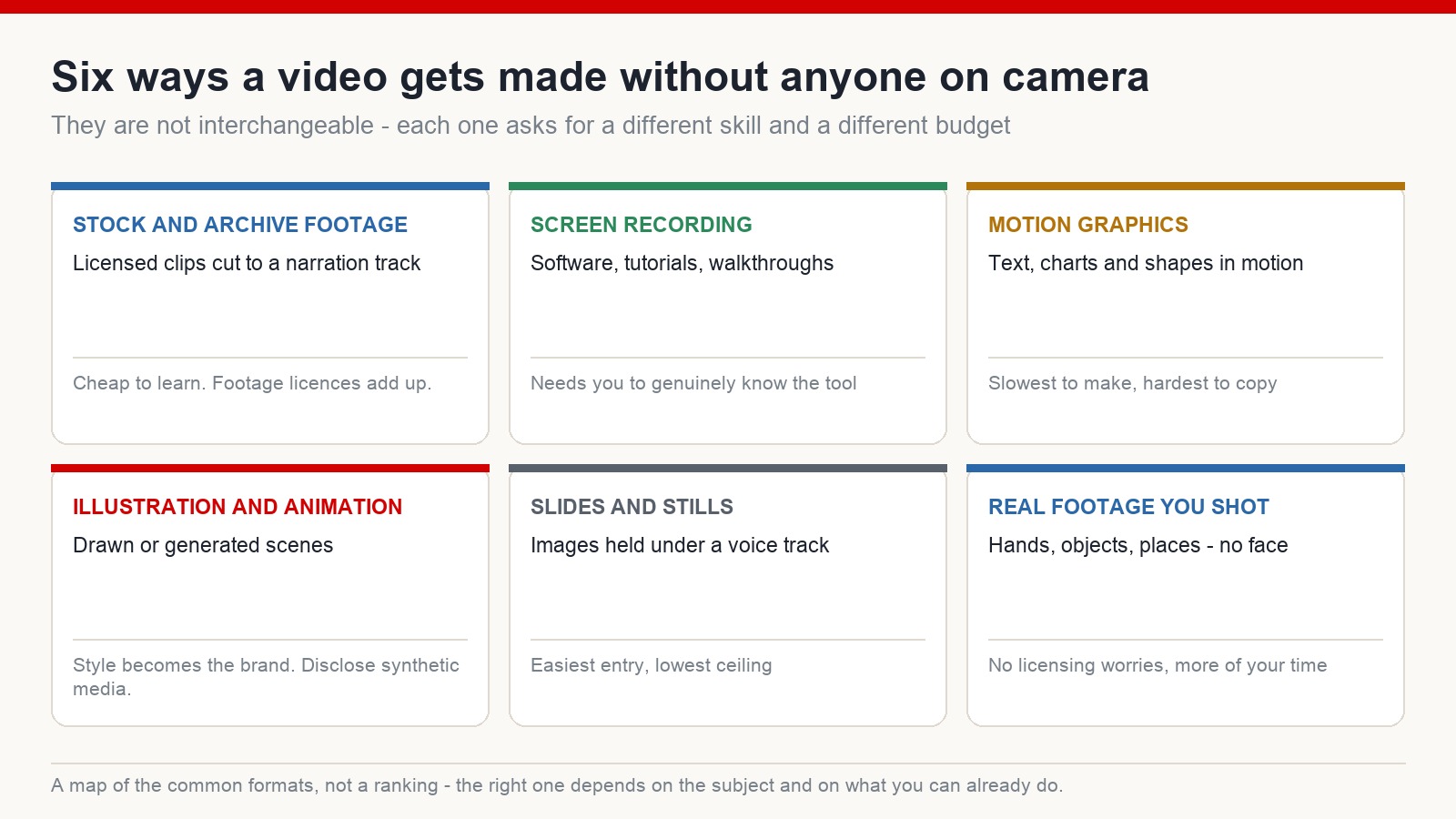Image resolution: width=1456 pixels, height=819 pixels.
Task: Click 'Text, charts and shapes in motion'
Action: (1146, 263)
